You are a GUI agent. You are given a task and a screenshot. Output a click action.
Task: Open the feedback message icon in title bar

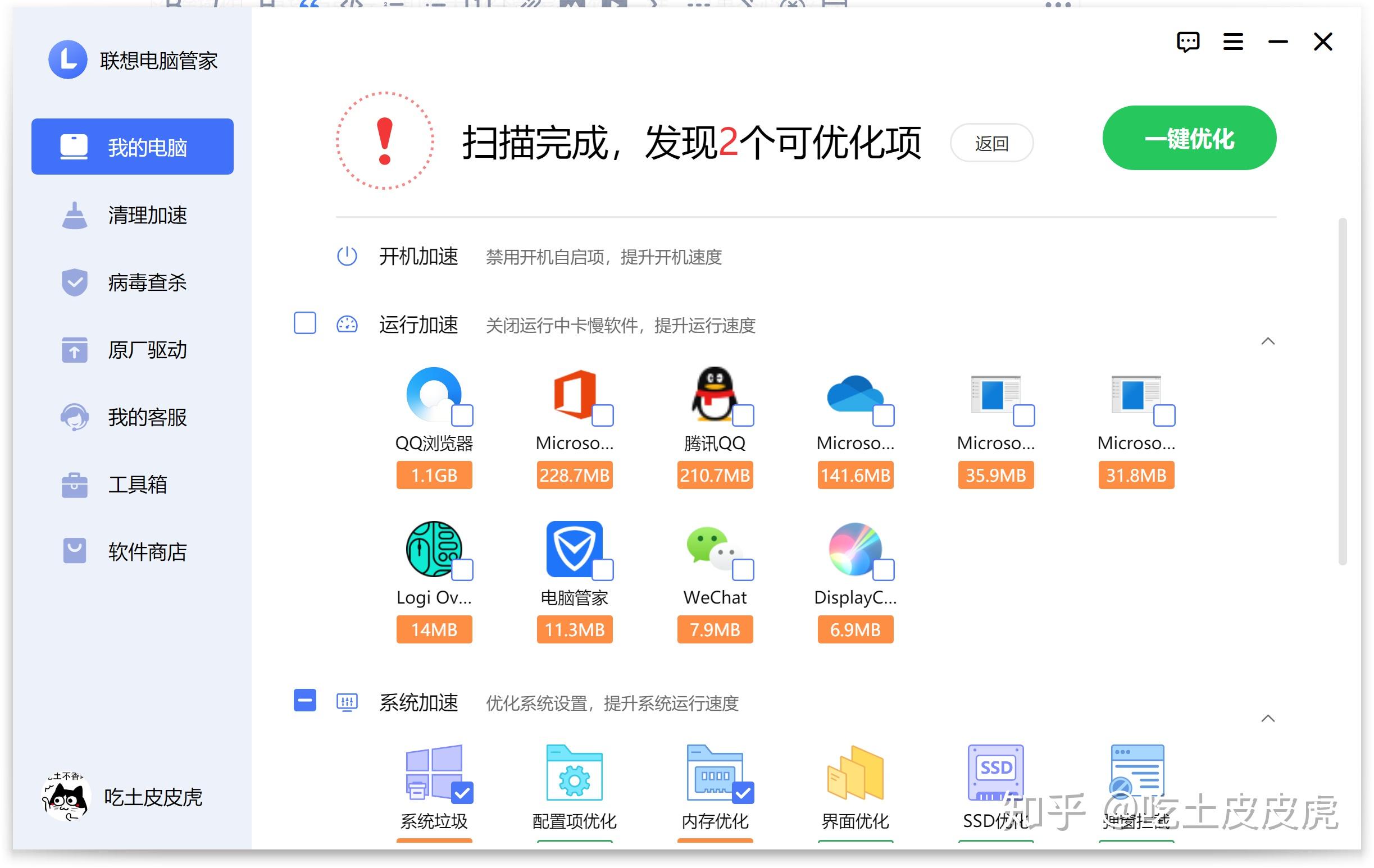(1188, 42)
